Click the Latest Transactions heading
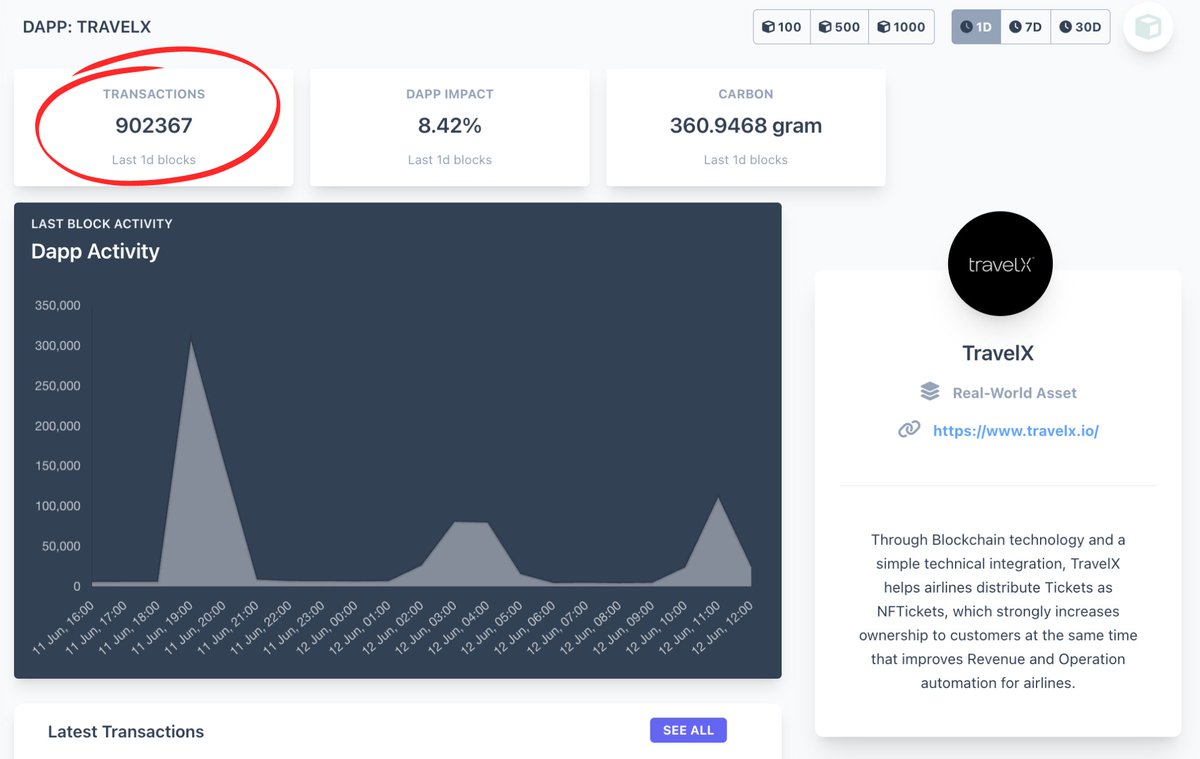The height and width of the screenshot is (759, 1200). click(126, 732)
